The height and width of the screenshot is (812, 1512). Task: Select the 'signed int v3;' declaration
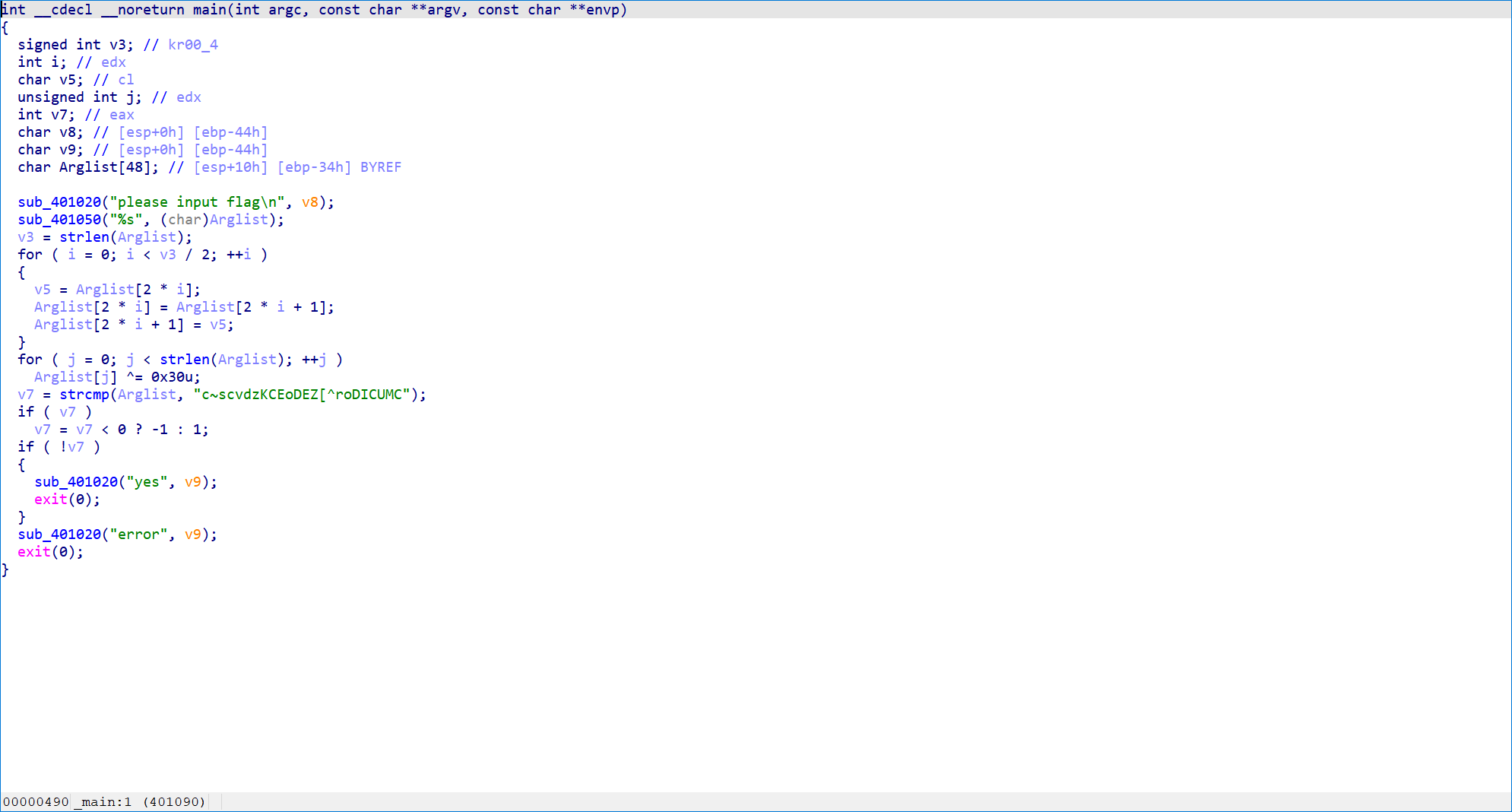pyautogui.click(x=75, y=45)
